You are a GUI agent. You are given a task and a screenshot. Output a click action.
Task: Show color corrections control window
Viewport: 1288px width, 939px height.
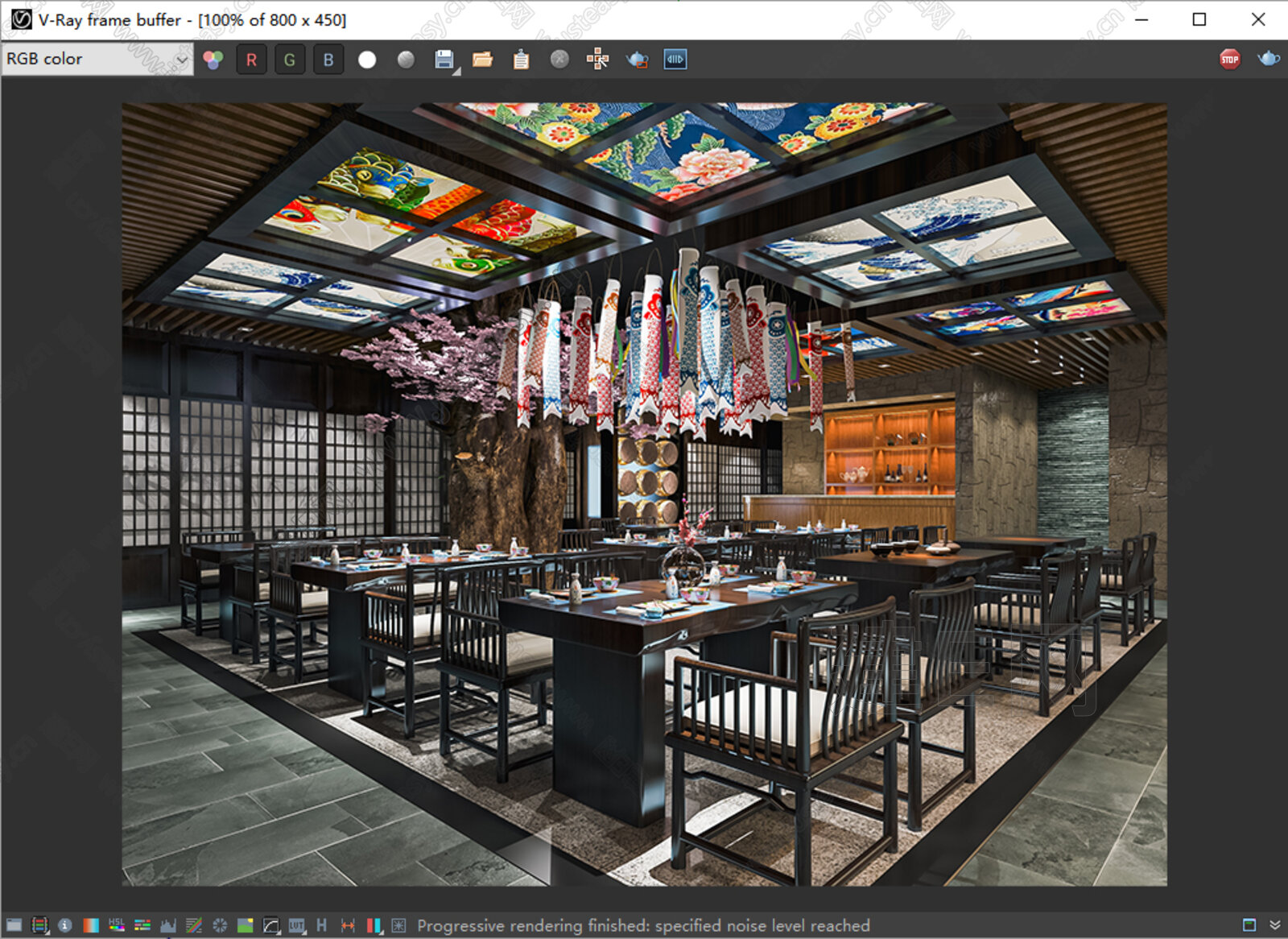click(x=14, y=925)
